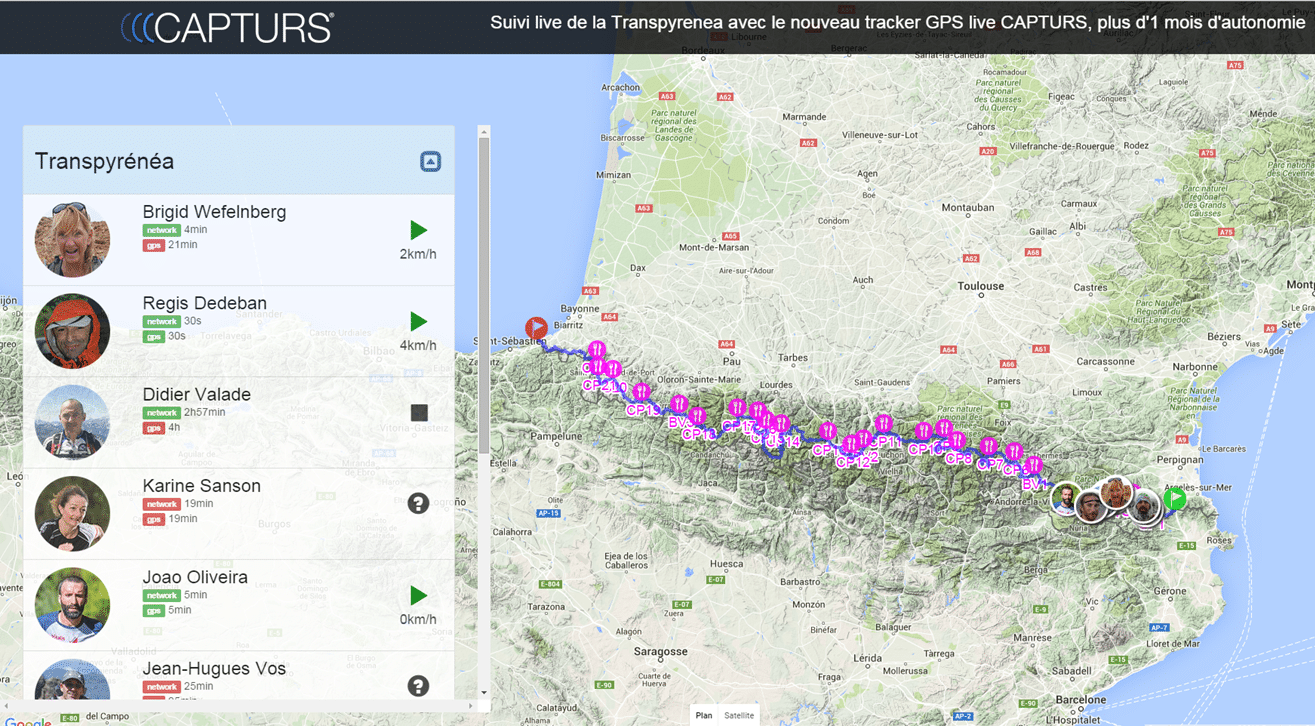The image size is (1315, 726).
Task: Click the bearded runner avatar marker near Andorre
Action: point(1064,498)
